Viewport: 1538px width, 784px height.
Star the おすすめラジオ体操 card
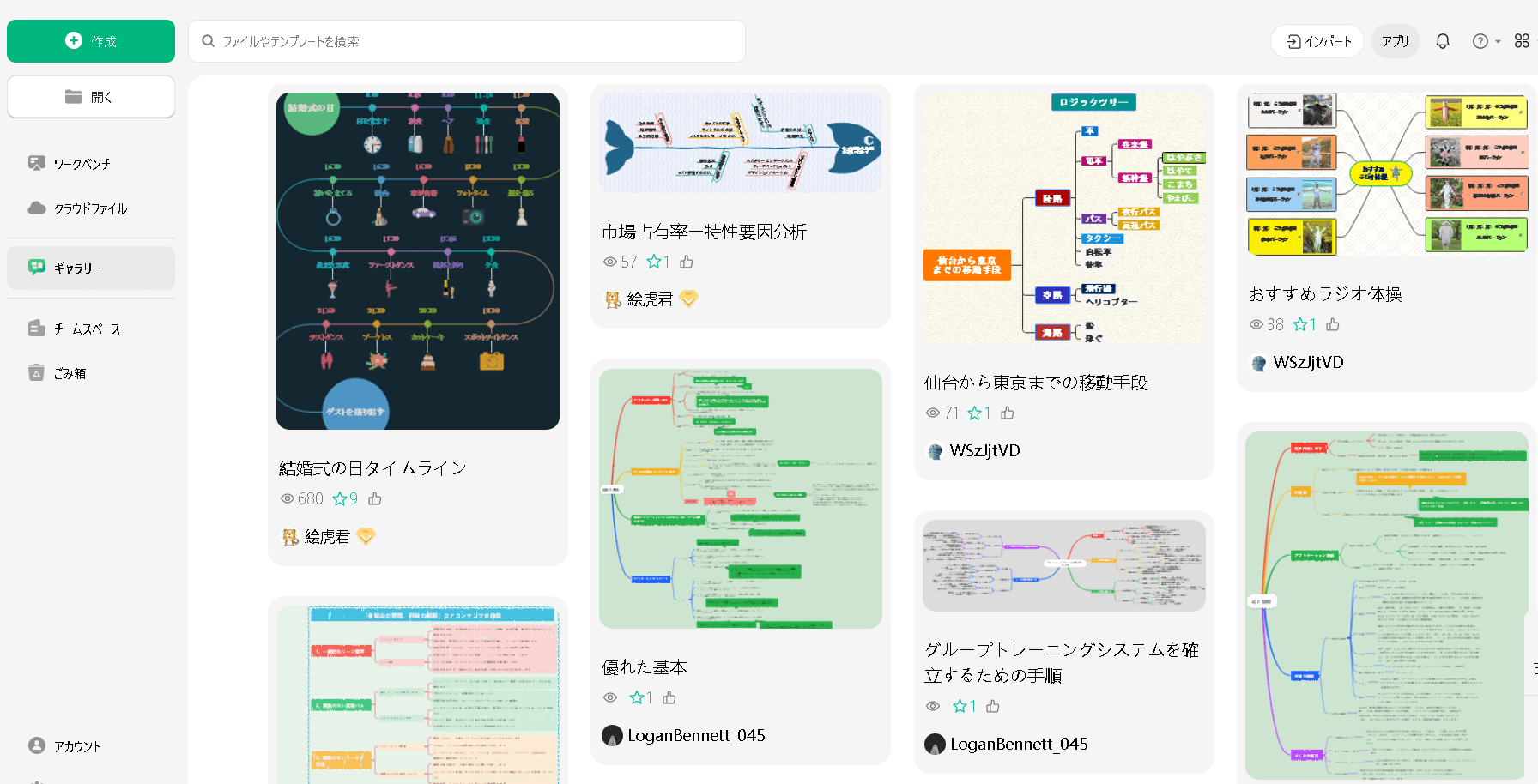(x=1300, y=324)
